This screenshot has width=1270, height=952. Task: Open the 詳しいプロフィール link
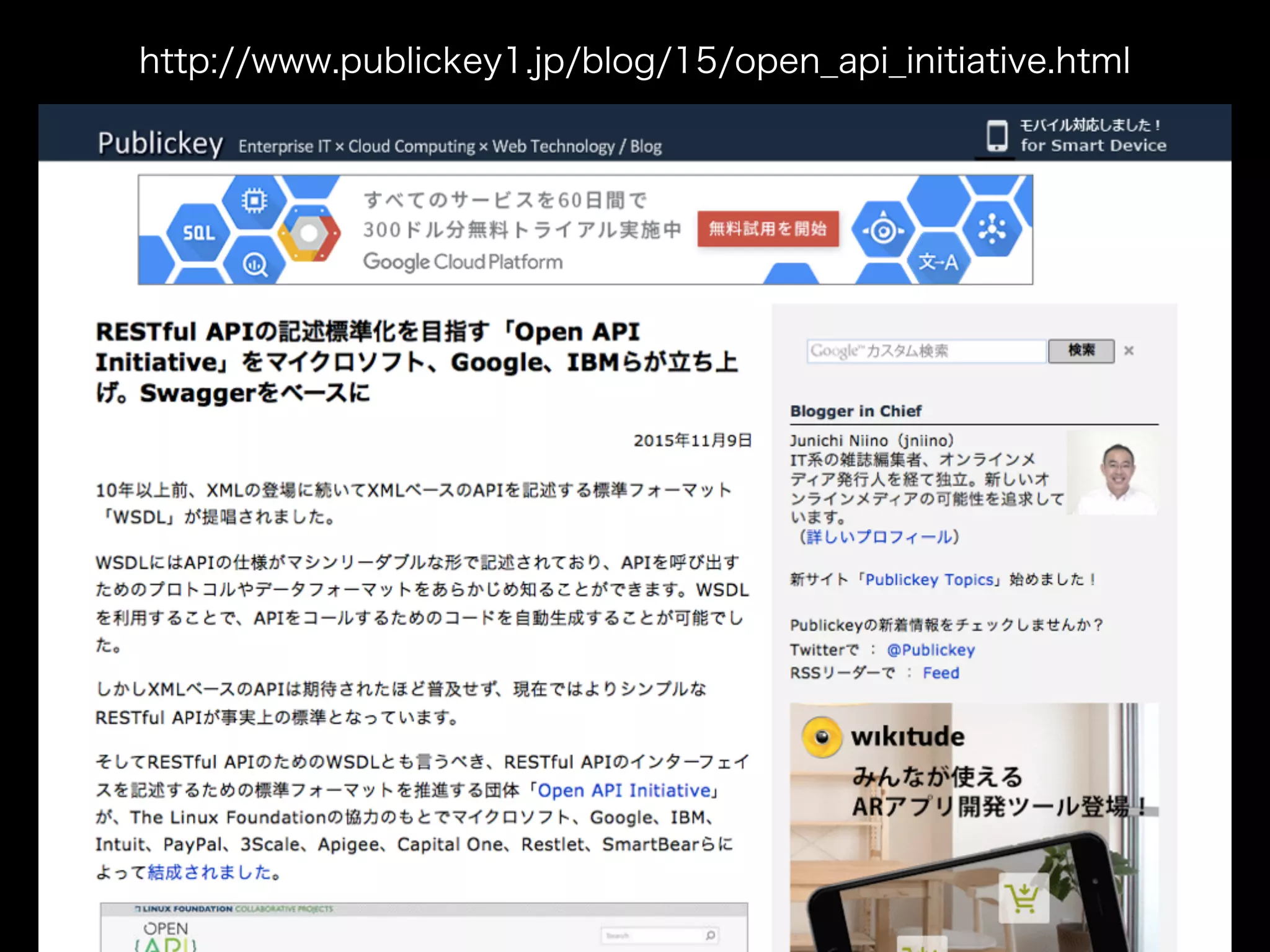(879, 537)
